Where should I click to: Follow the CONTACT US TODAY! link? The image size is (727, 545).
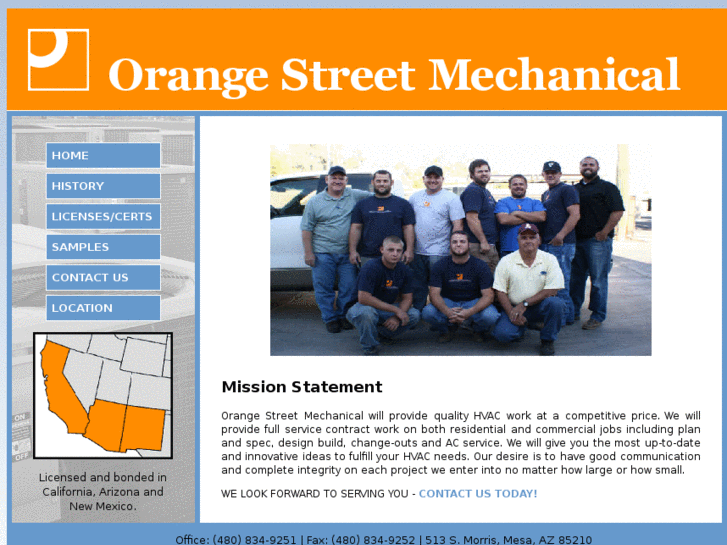pyautogui.click(x=478, y=494)
